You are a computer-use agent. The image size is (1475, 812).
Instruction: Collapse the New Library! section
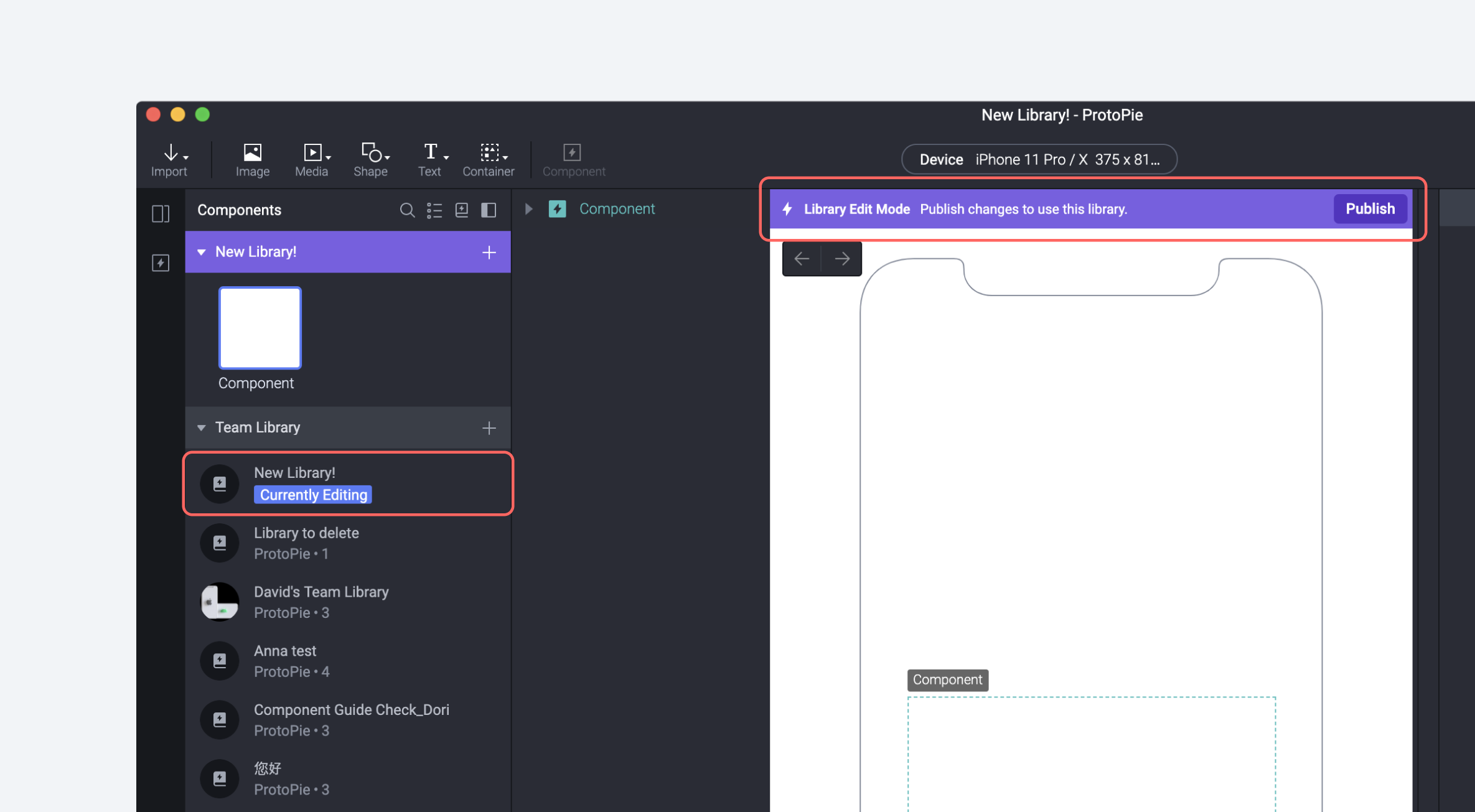[202, 252]
